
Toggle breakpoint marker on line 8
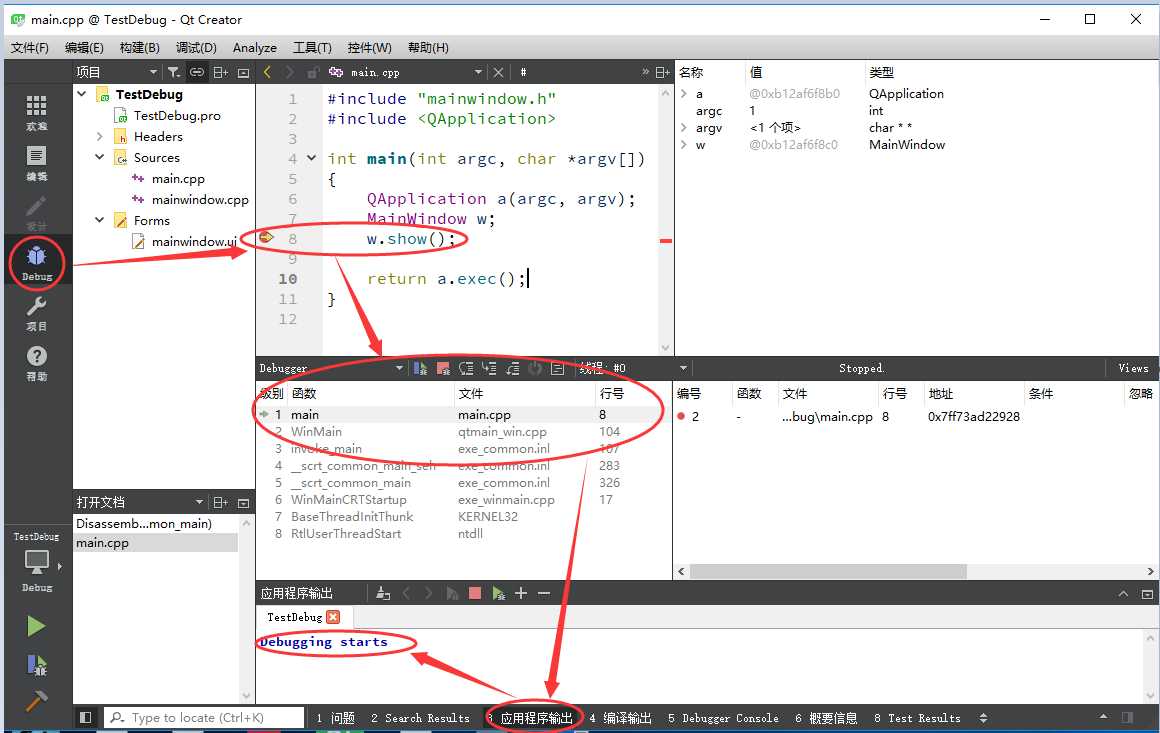tap(267, 237)
